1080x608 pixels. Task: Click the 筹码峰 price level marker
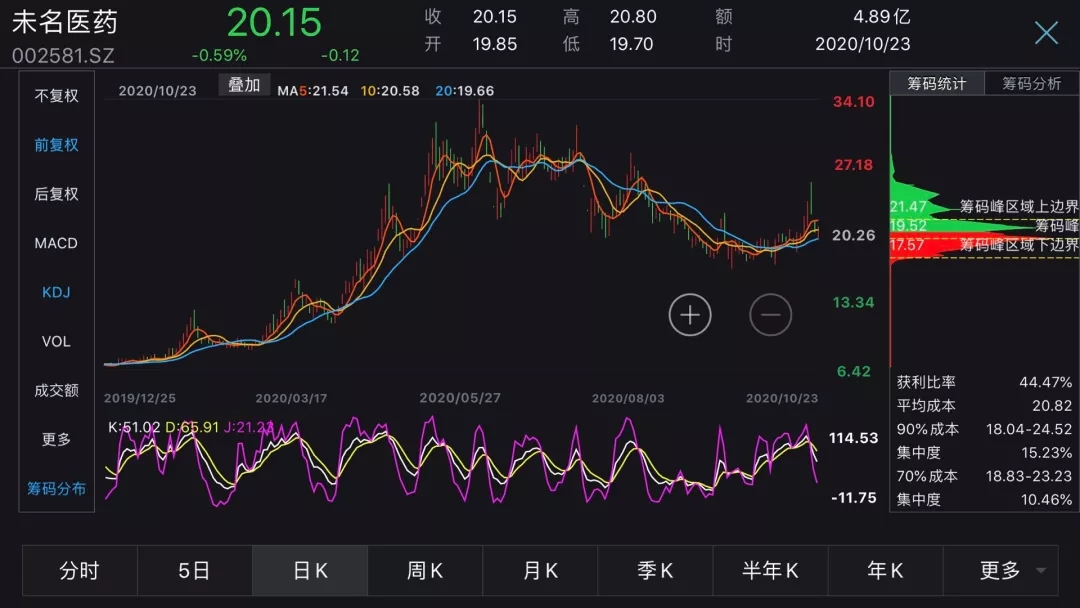pos(1056,226)
